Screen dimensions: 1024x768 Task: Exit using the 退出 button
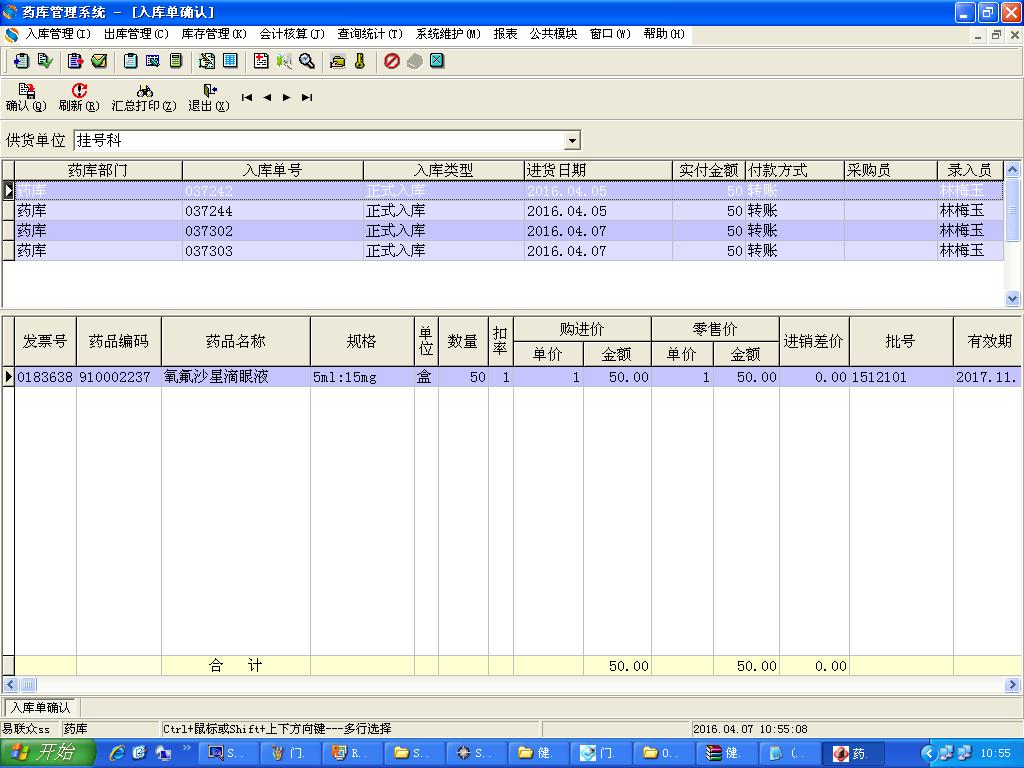[x=208, y=97]
